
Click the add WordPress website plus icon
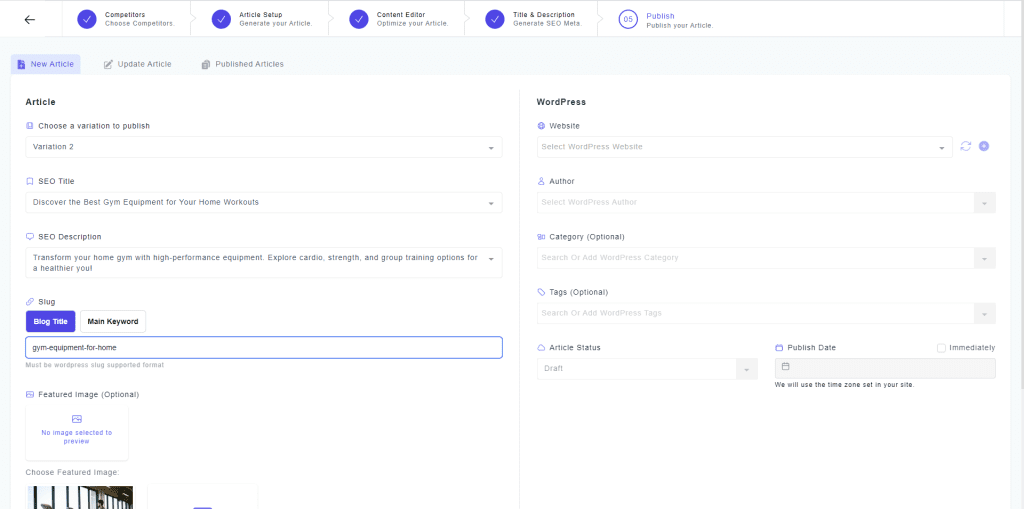[x=984, y=146]
